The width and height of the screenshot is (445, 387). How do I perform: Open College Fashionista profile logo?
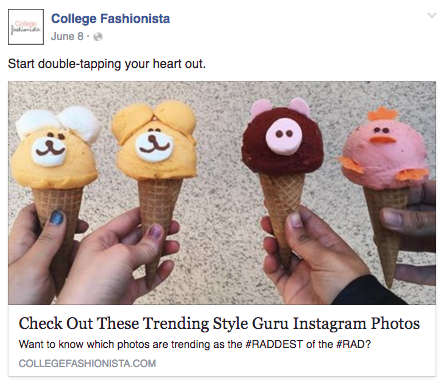26,27
